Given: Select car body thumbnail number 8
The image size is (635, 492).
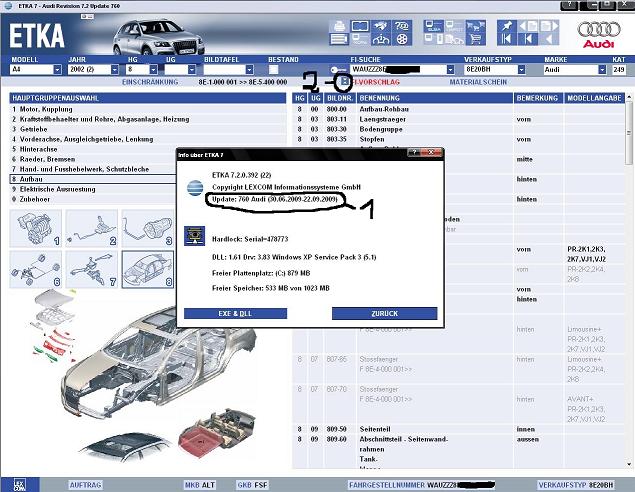Looking at the screenshot, I should (x=148, y=269).
